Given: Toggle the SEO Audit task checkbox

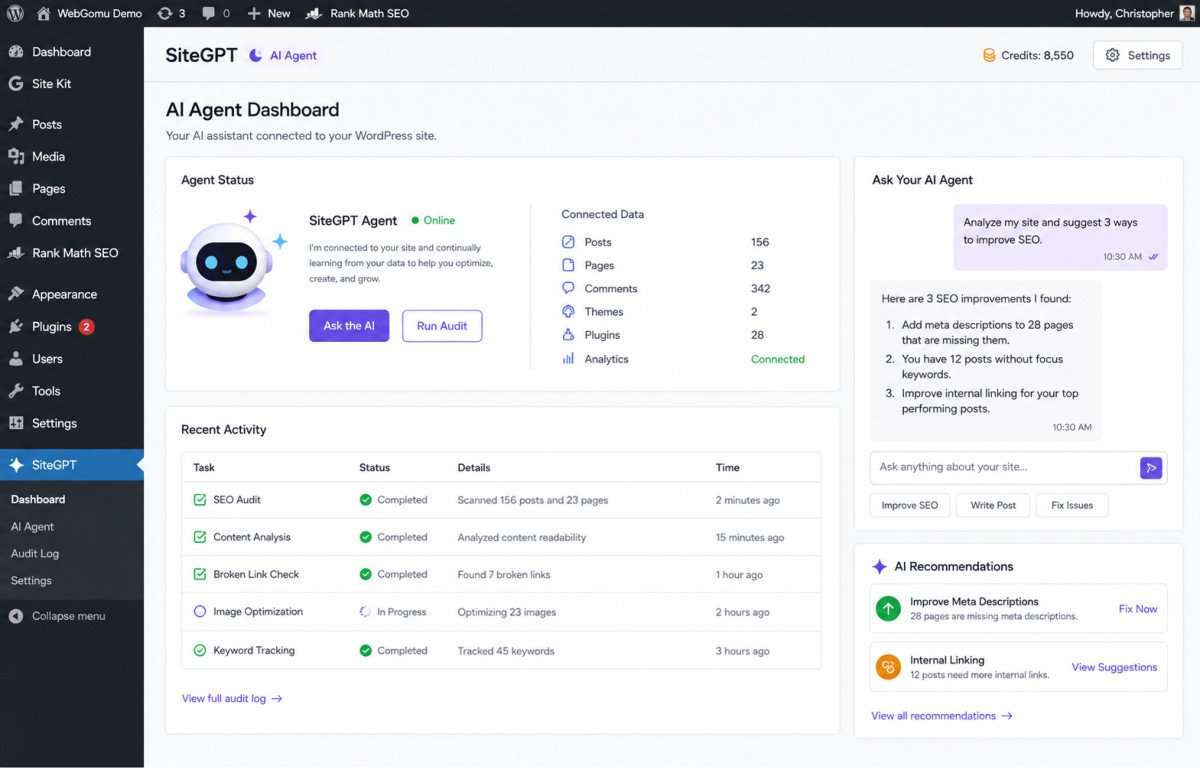Looking at the screenshot, I should [x=200, y=500].
